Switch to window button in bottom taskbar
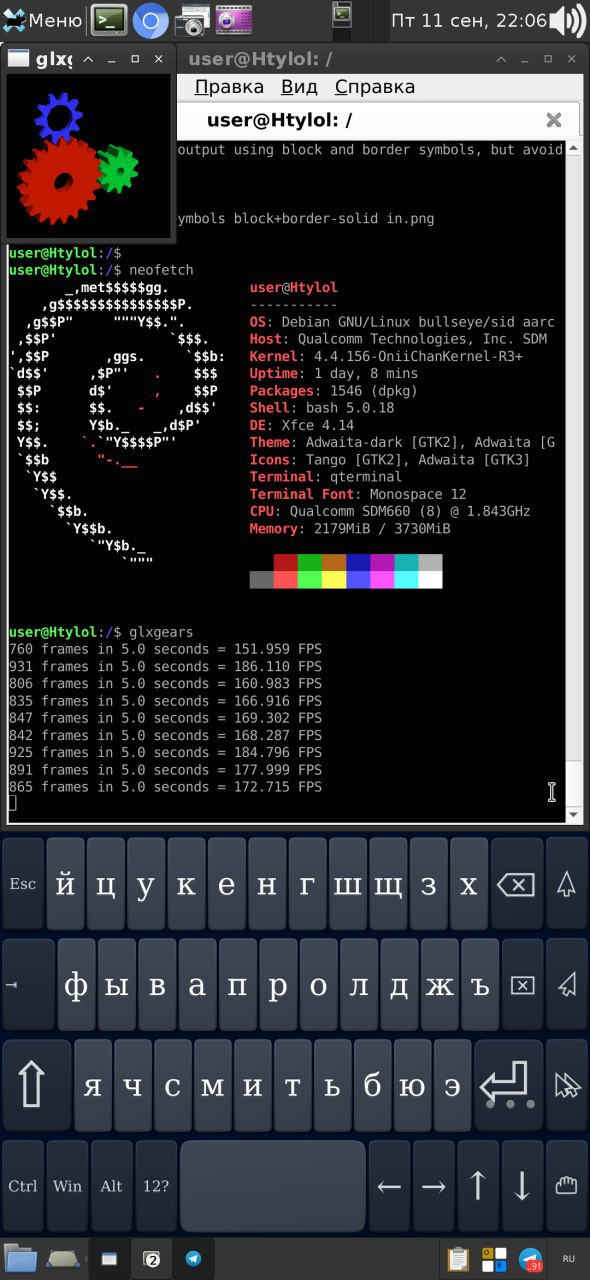 (109, 1259)
